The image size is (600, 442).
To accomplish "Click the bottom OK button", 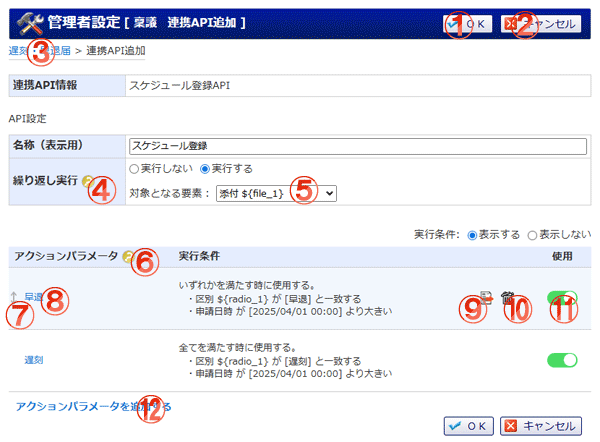I will pyautogui.click(x=469, y=426).
